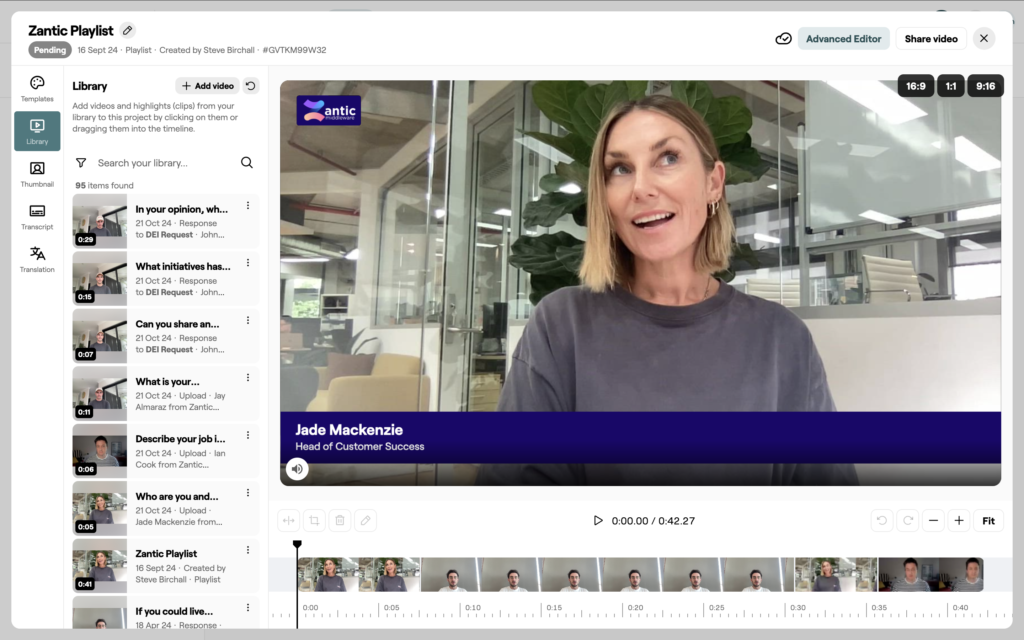Image resolution: width=1024 pixels, height=640 pixels.
Task: Click the crop tool icon
Action: 314,520
